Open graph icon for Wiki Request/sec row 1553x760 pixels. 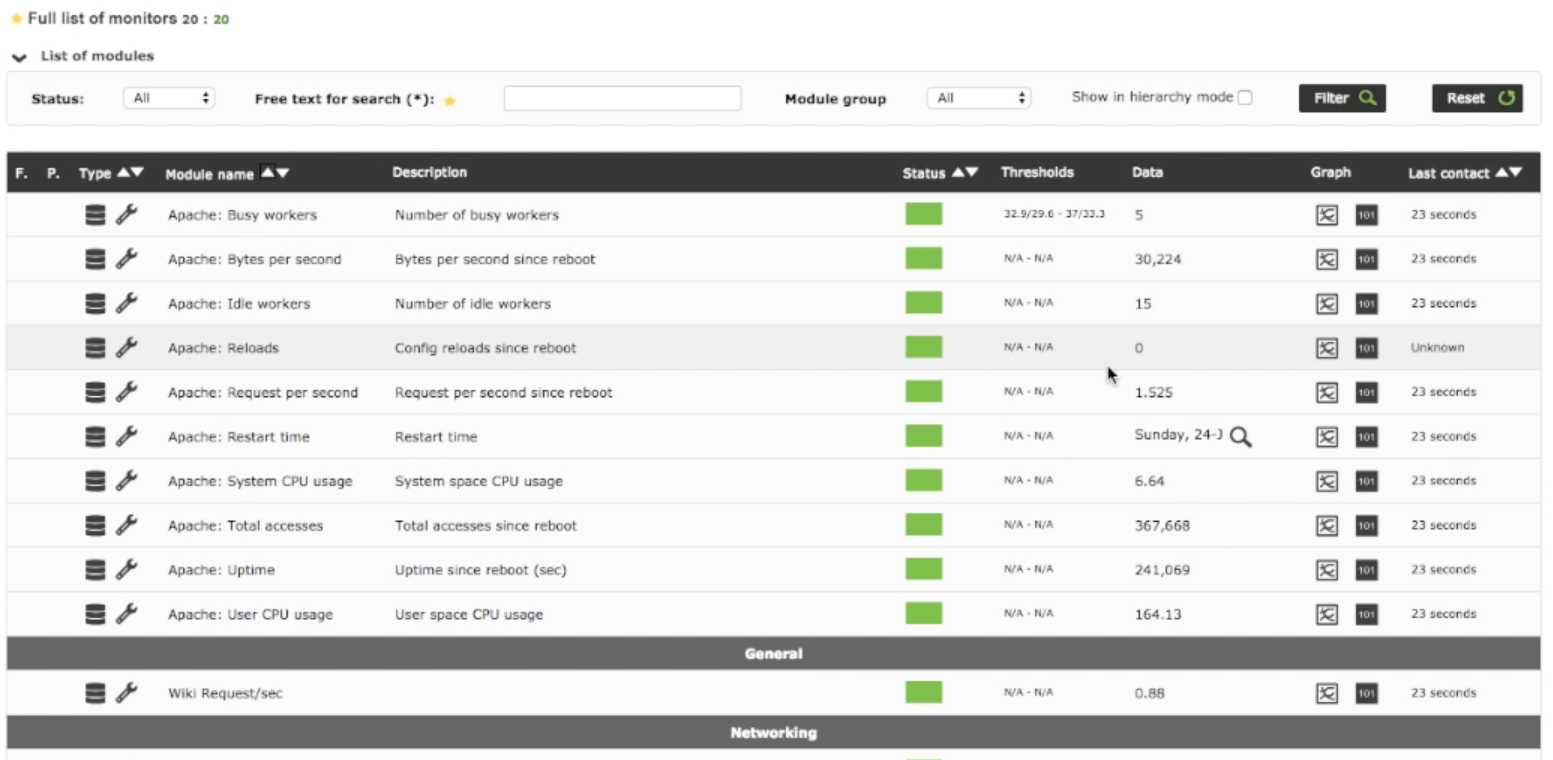[1326, 693]
